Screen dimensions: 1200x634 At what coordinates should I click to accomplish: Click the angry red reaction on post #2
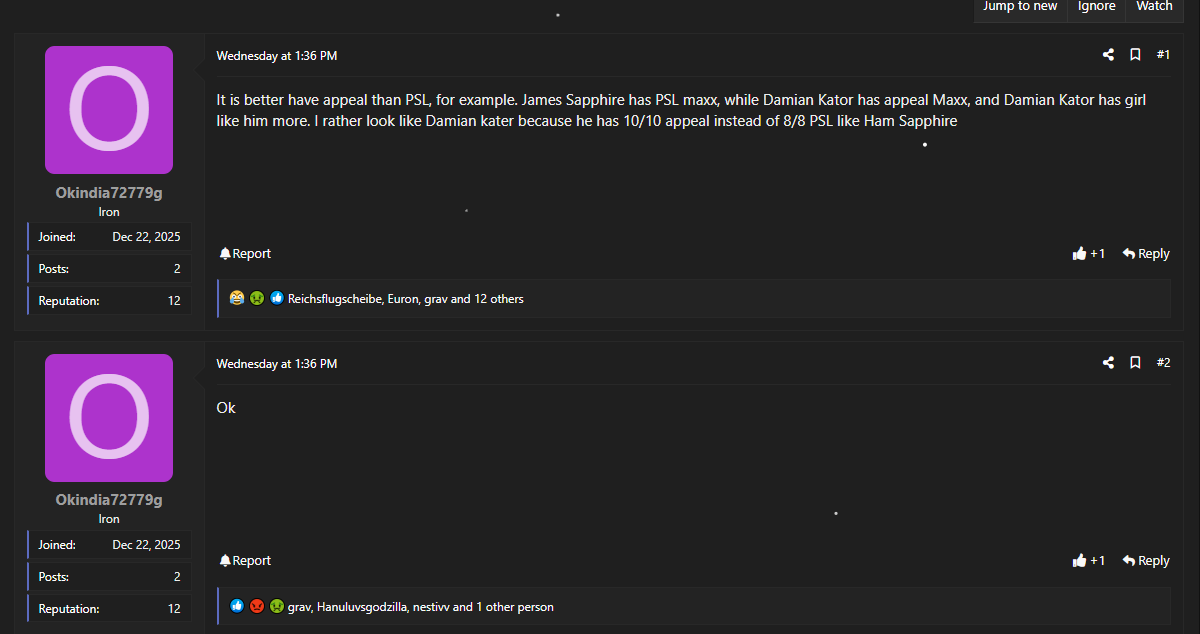pyautogui.click(x=257, y=606)
